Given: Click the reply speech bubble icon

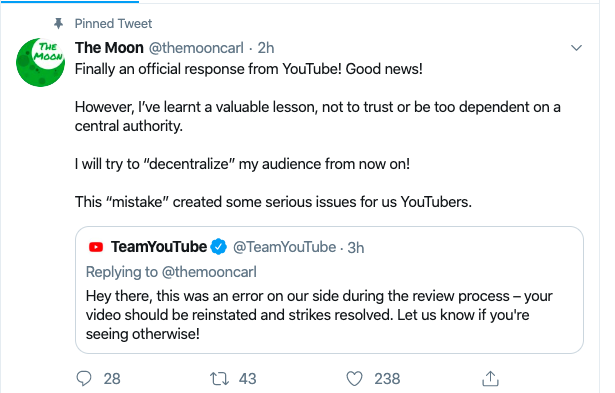Looking at the screenshot, I should pos(84,378).
